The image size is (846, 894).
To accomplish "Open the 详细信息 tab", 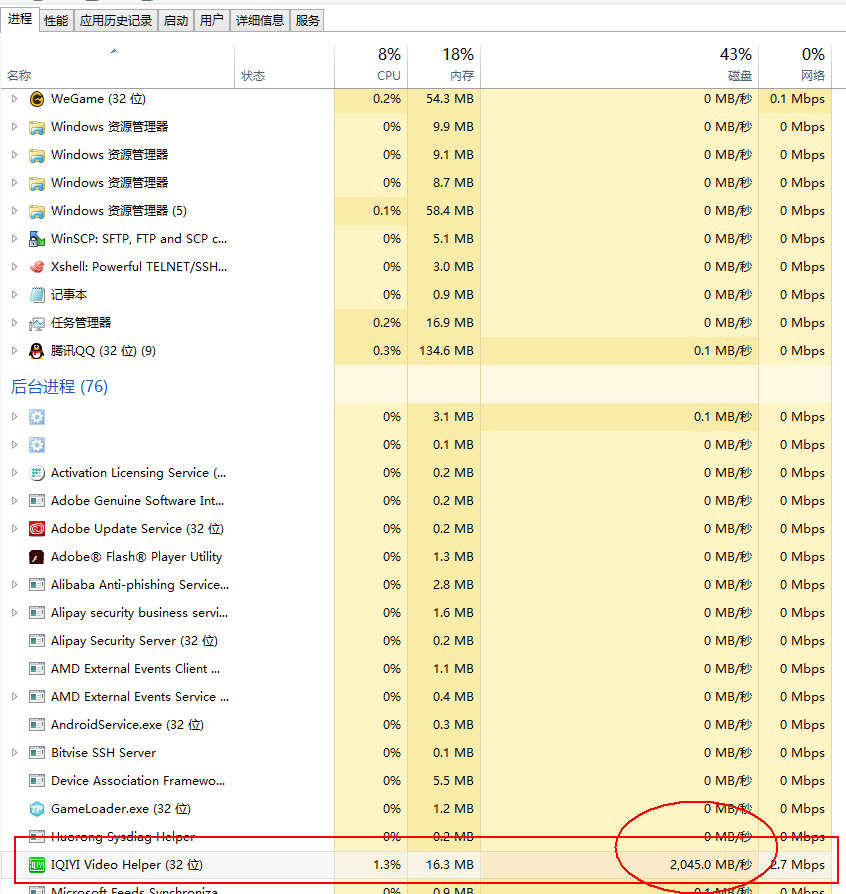I will pos(260,21).
